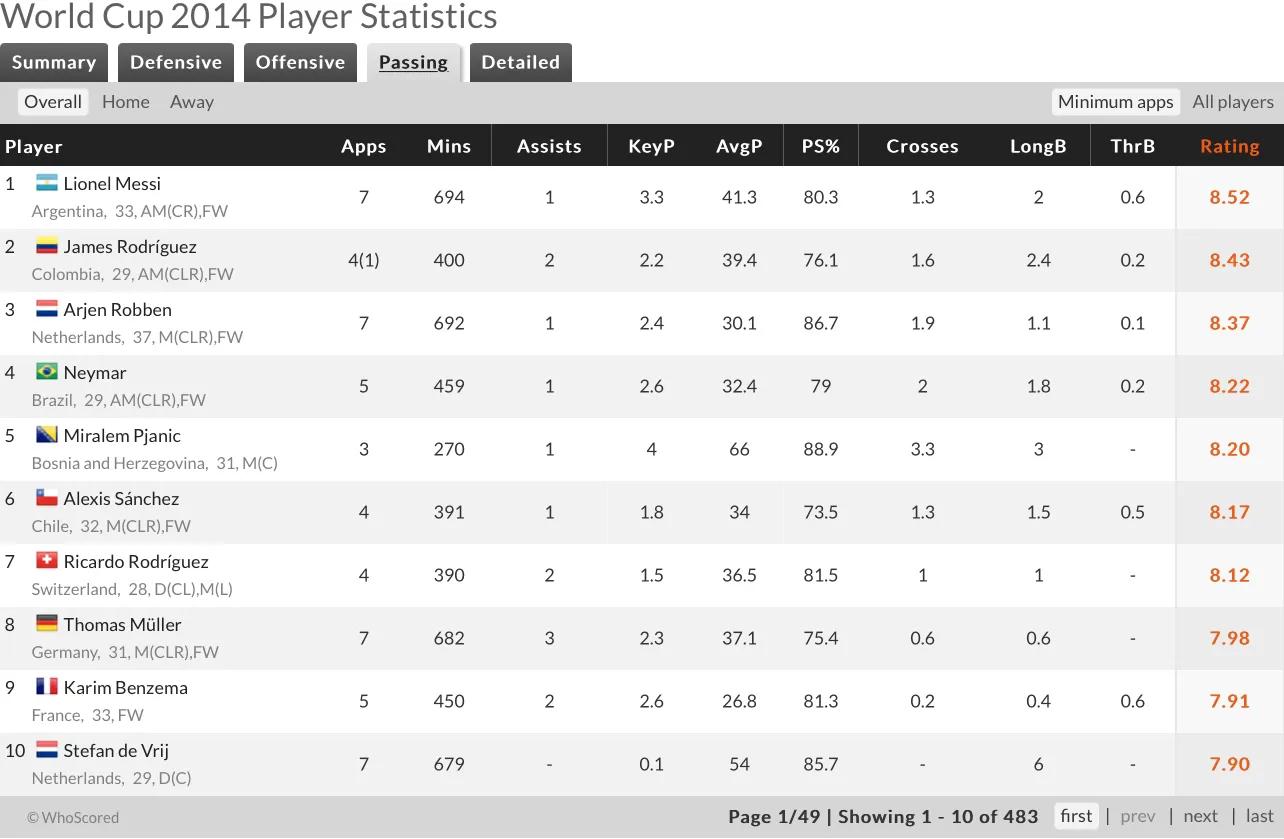1284x839 pixels.
Task: Select the Away filter option
Action: point(192,102)
